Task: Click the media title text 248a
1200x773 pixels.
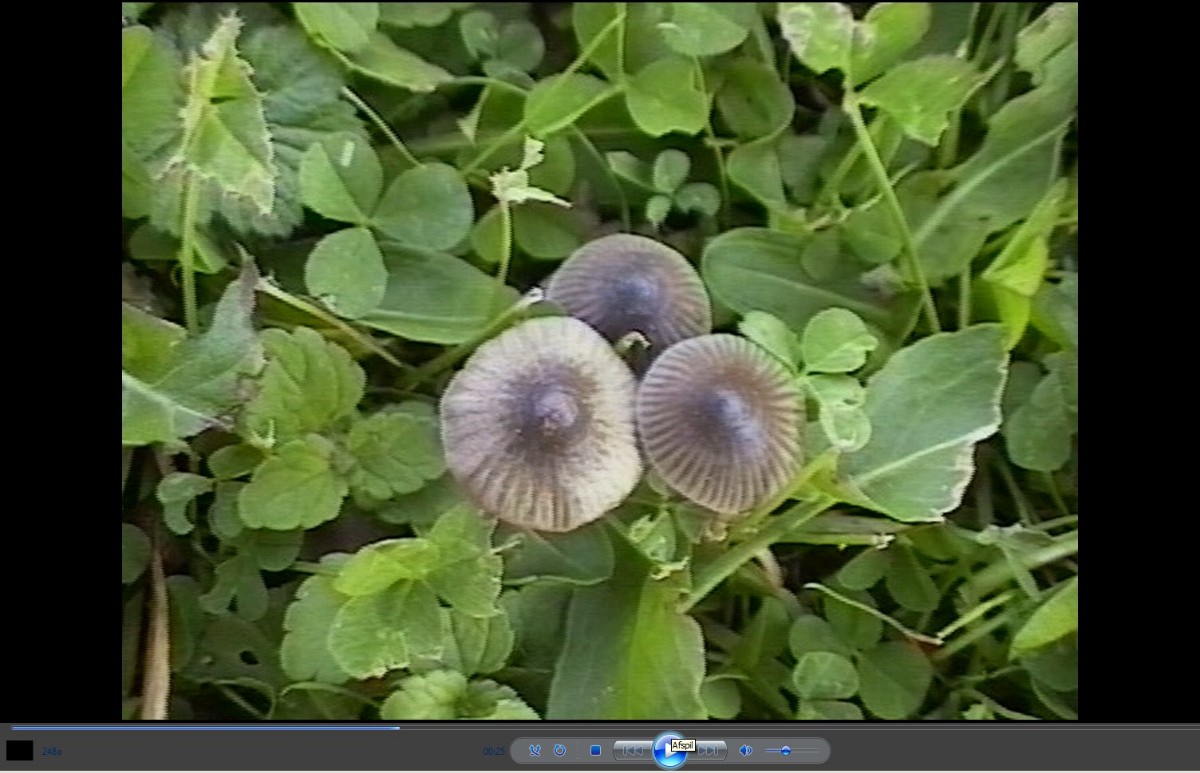Action: [51, 751]
